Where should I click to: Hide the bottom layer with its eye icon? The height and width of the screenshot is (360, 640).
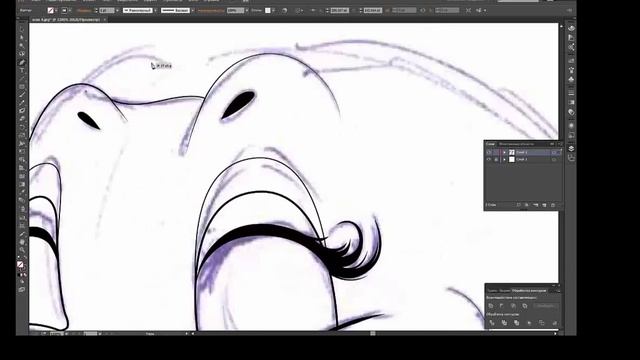click(488, 159)
